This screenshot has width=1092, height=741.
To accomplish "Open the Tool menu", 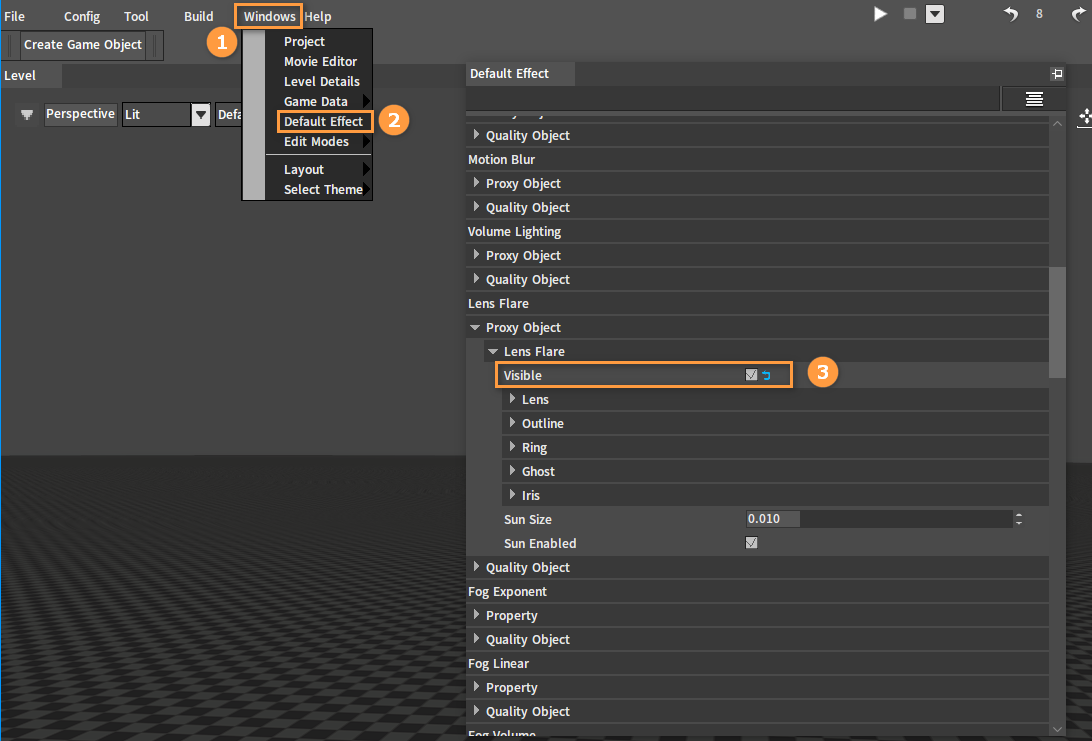I will tap(136, 16).
